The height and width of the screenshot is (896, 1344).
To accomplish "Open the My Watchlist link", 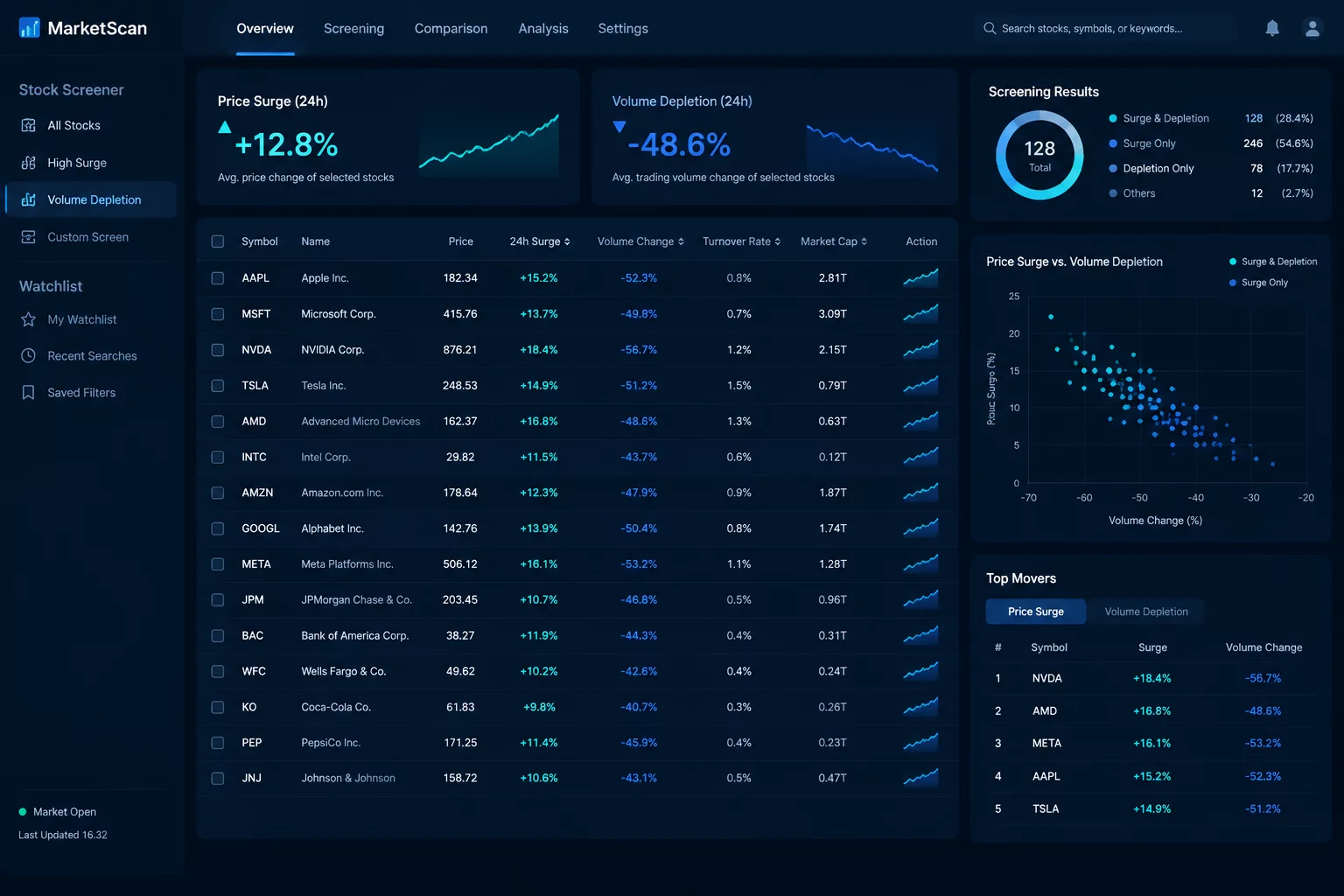I will click(82, 319).
